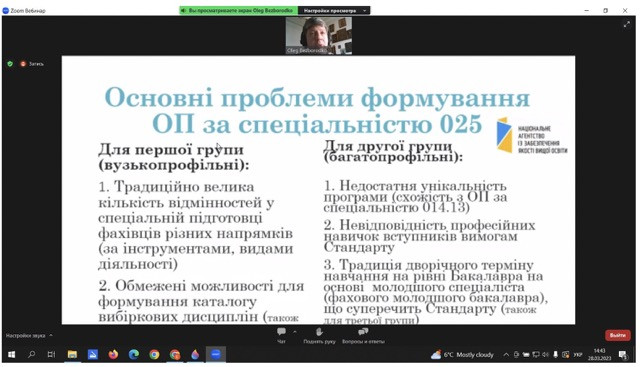Click the National Agency logo on slide

point(532,136)
